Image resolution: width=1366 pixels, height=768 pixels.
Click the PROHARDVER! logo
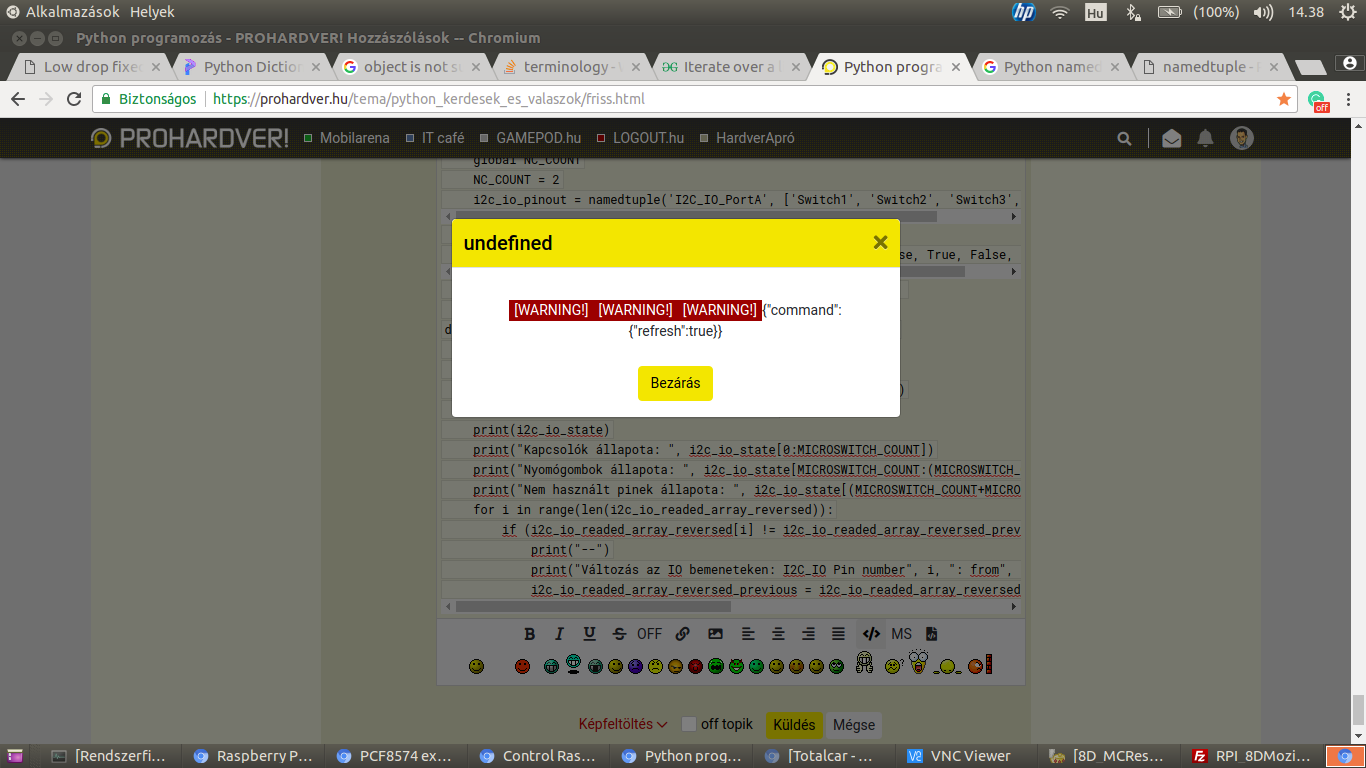pyautogui.click(x=189, y=138)
